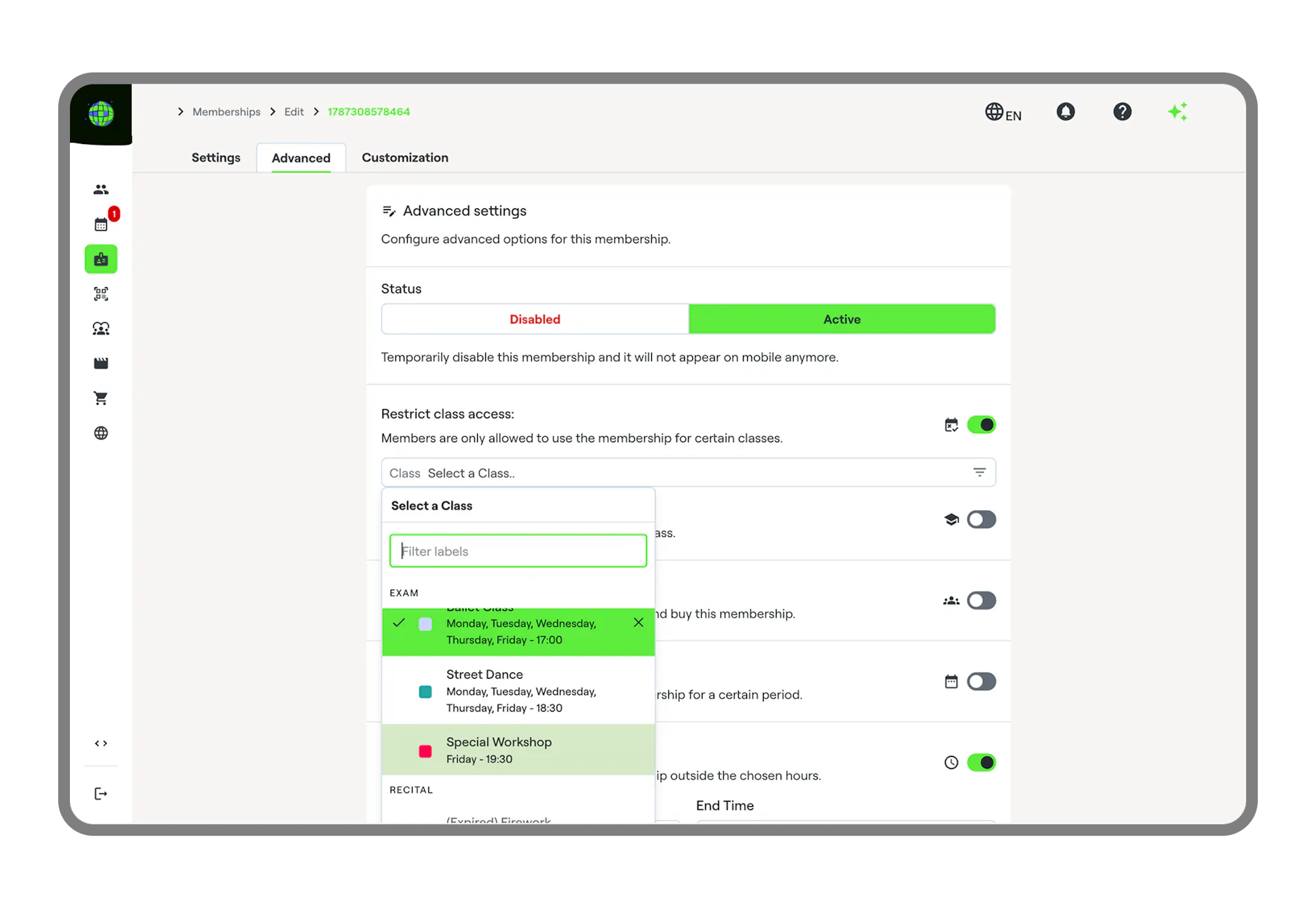This screenshot has width=1316, height=907.
Task: Click the Advanced settings edit-list icon
Action: point(389,211)
